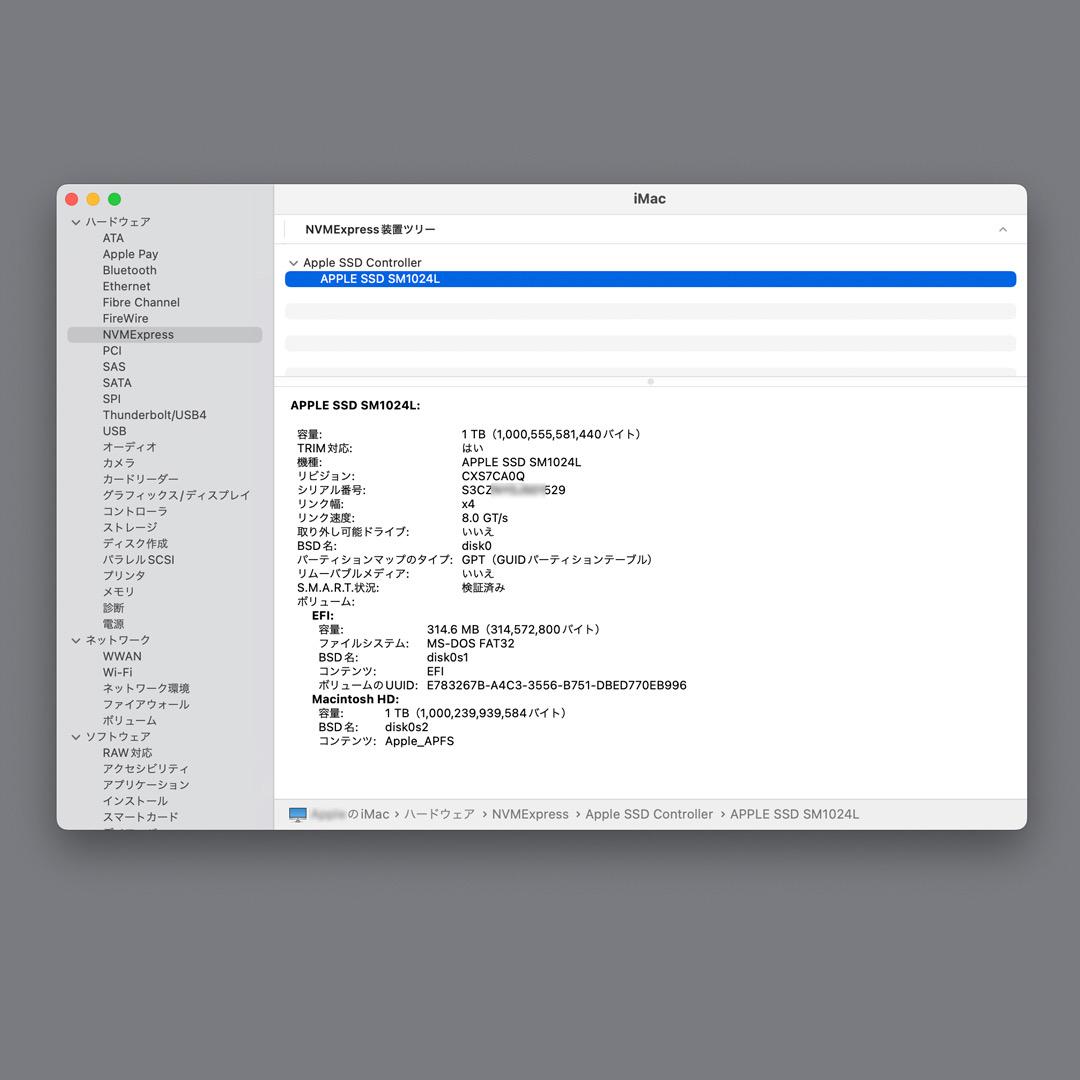Select FireWire in the sidebar
1080x1080 pixels.
125,318
